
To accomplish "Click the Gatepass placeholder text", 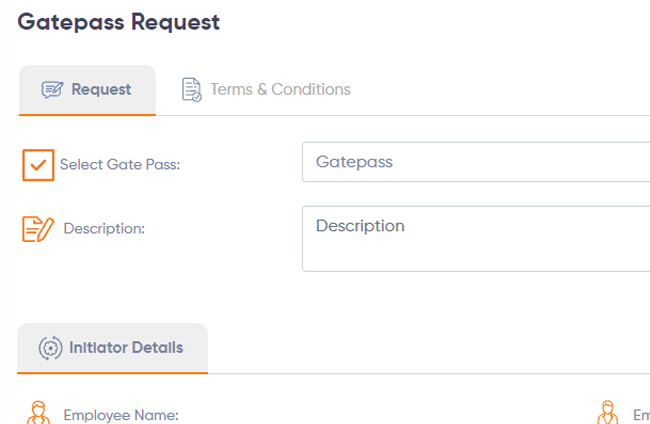I will point(354,162).
